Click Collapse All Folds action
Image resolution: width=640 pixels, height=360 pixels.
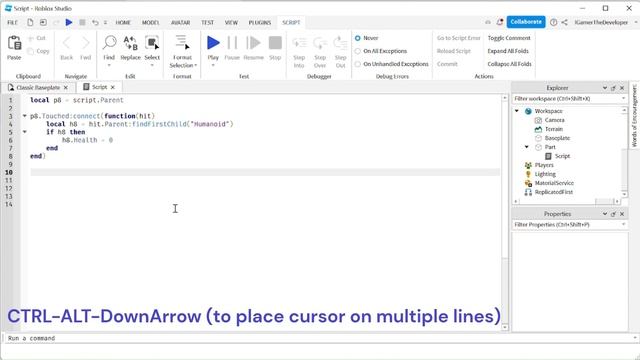pyautogui.click(x=509, y=64)
